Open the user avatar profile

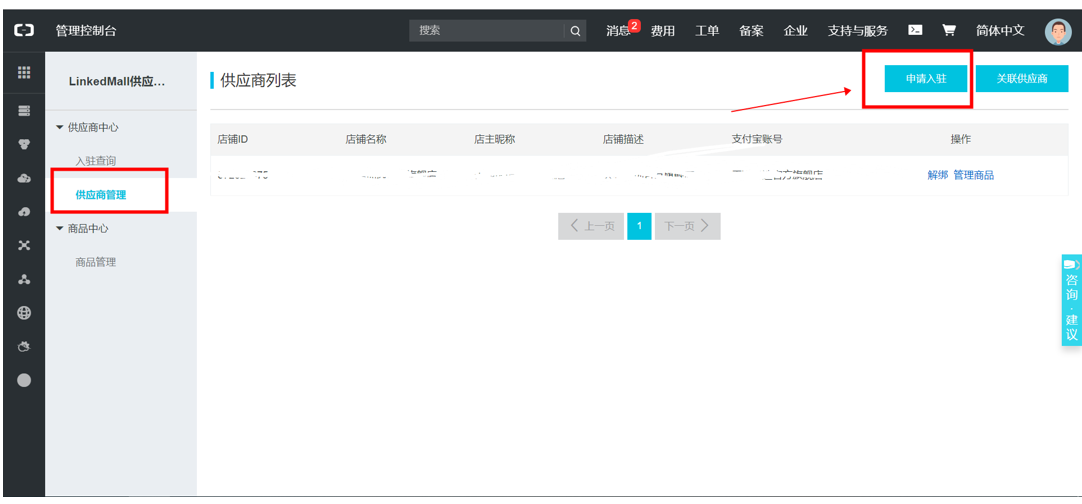[x=1058, y=32]
